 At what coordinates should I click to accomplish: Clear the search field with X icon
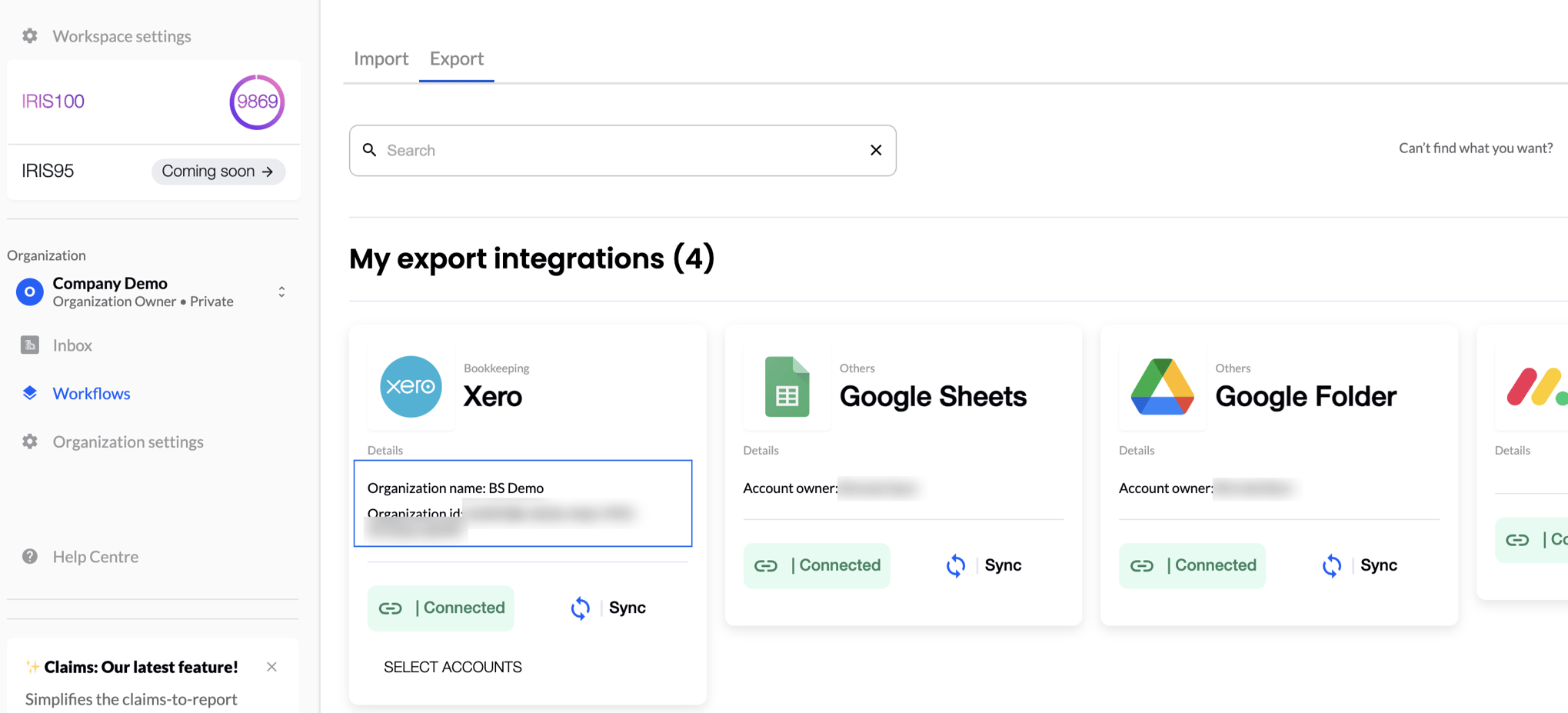tap(876, 150)
